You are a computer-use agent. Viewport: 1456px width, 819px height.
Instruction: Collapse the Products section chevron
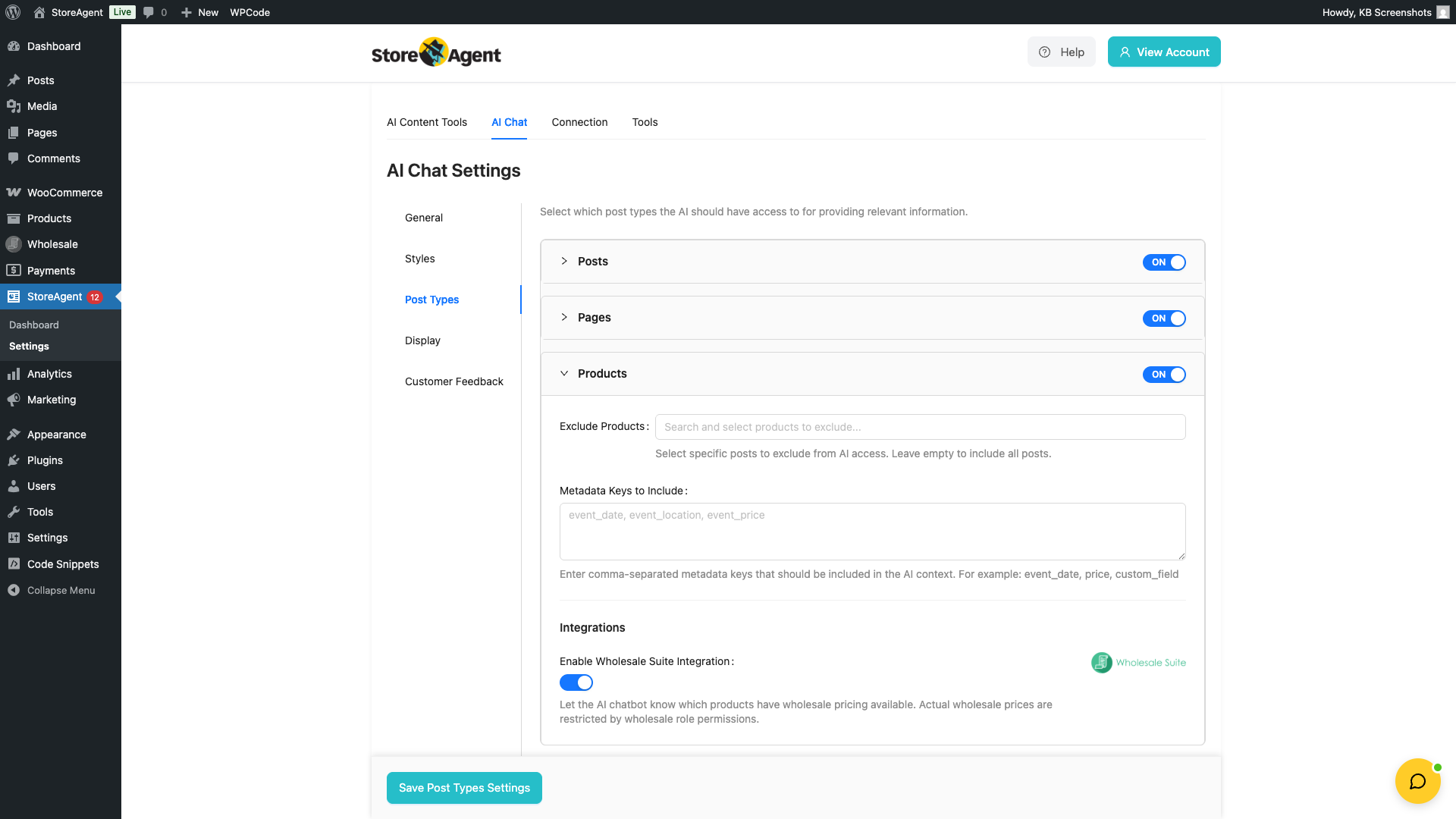point(564,373)
